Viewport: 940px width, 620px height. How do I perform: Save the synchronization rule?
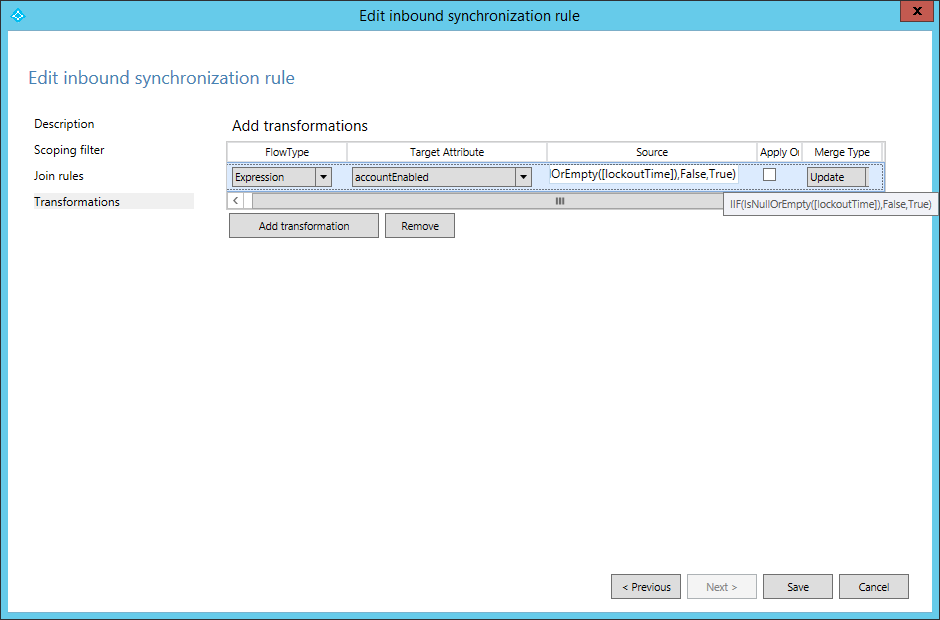pyautogui.click(x=798, y=587)
